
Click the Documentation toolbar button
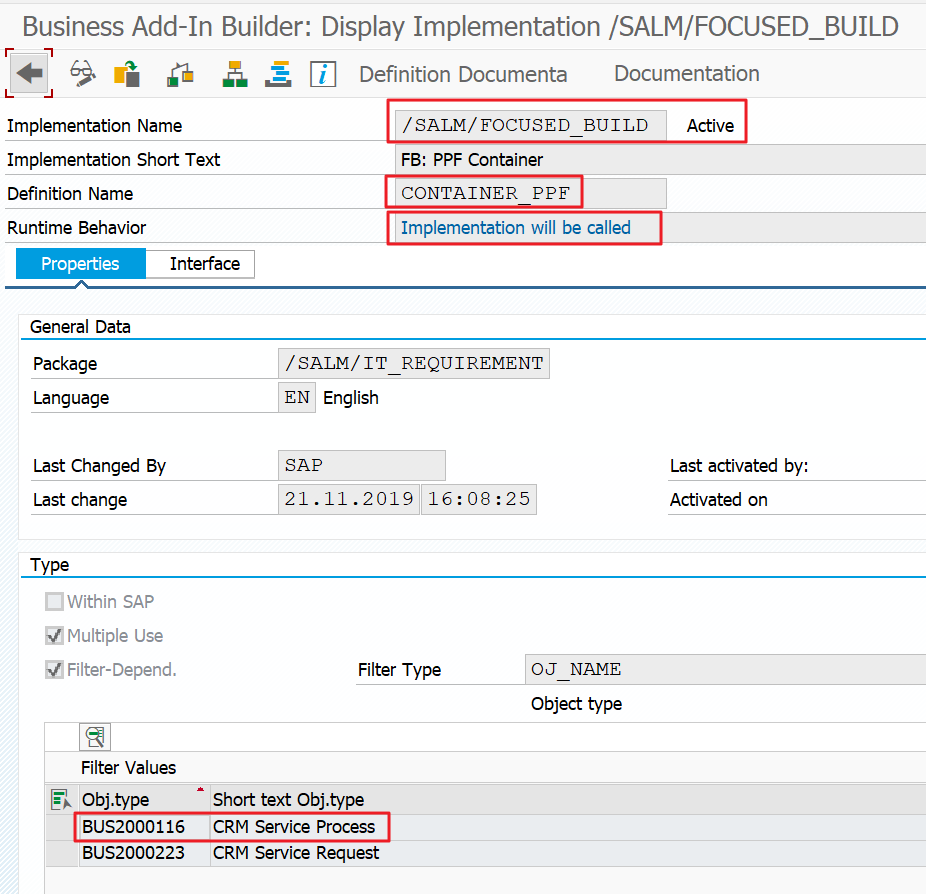(x=686, y=74)
